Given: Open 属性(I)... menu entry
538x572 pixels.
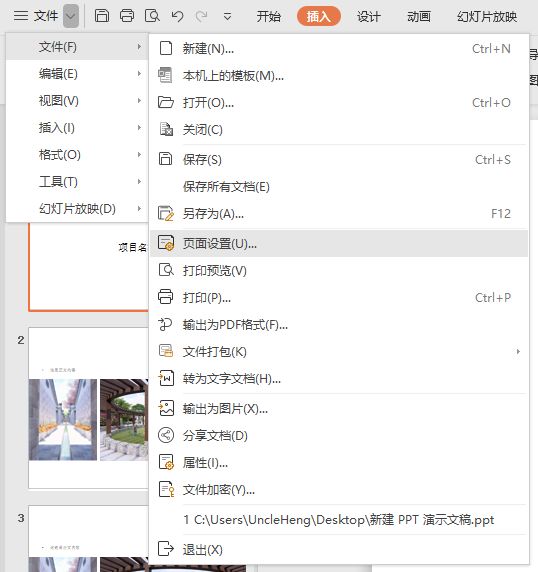Looking at the screenshot, I should 339,463.
